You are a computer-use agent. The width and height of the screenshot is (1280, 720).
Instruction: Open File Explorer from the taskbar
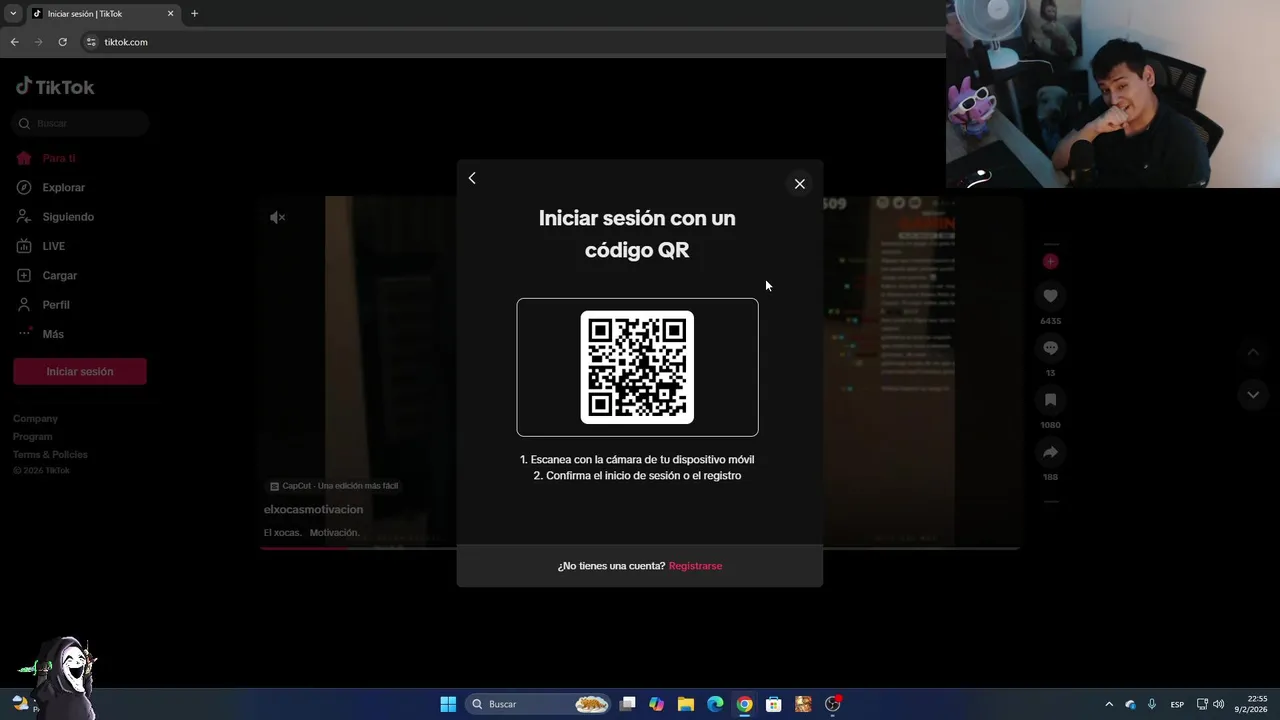[x=686, y=704]
